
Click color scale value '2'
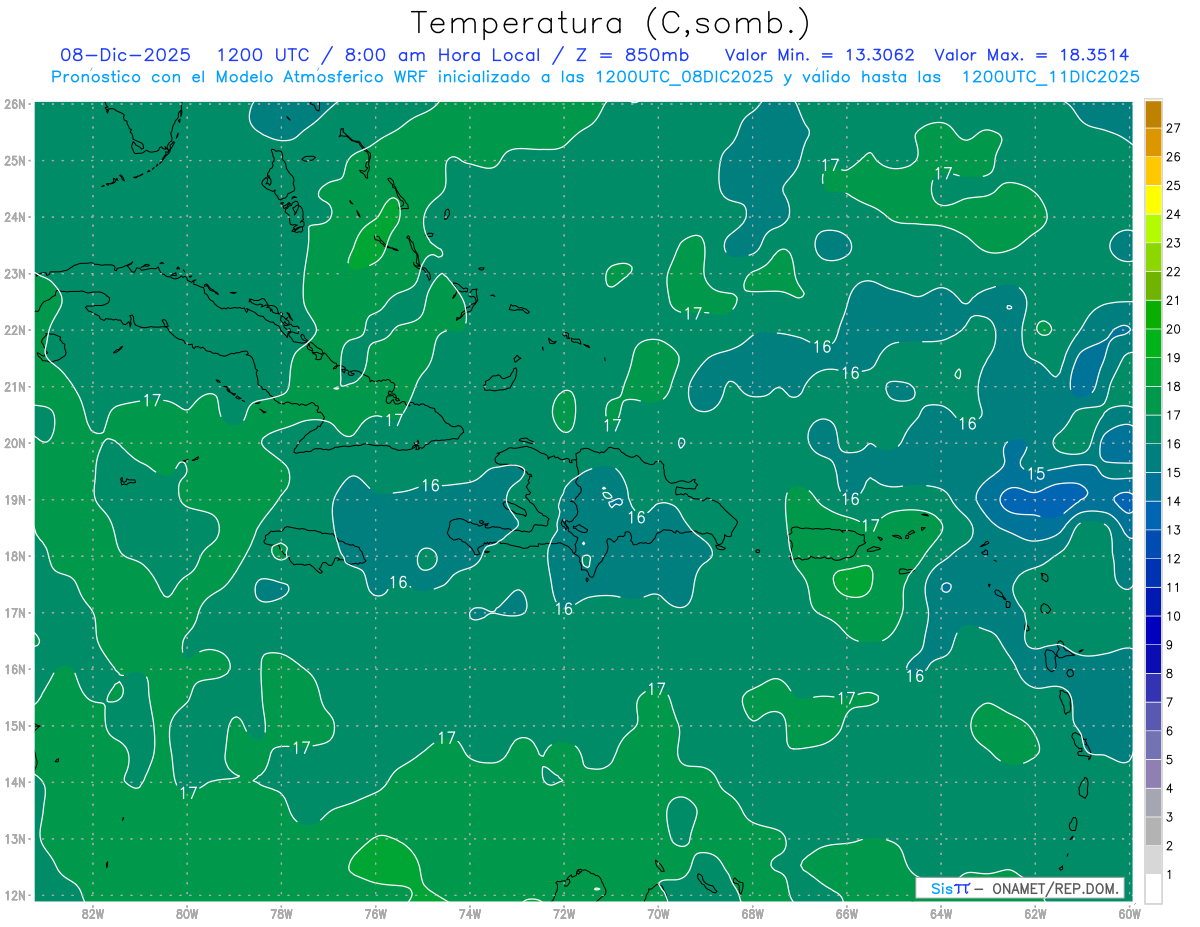pyautogui.click(x=1169, y=846)
